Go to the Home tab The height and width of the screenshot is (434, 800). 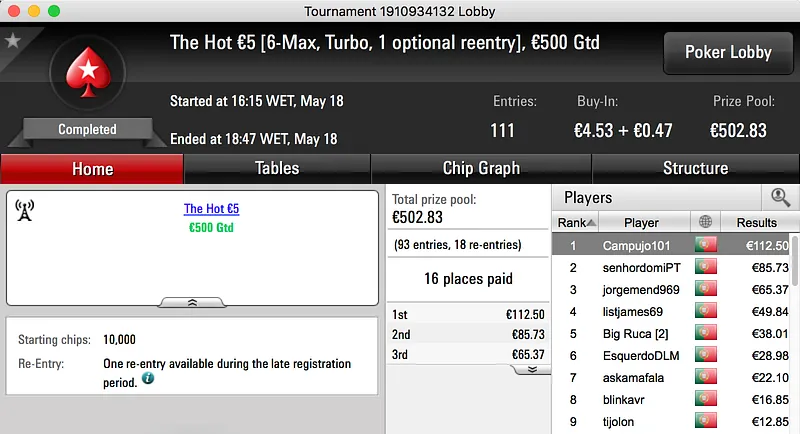pos(92,168)
